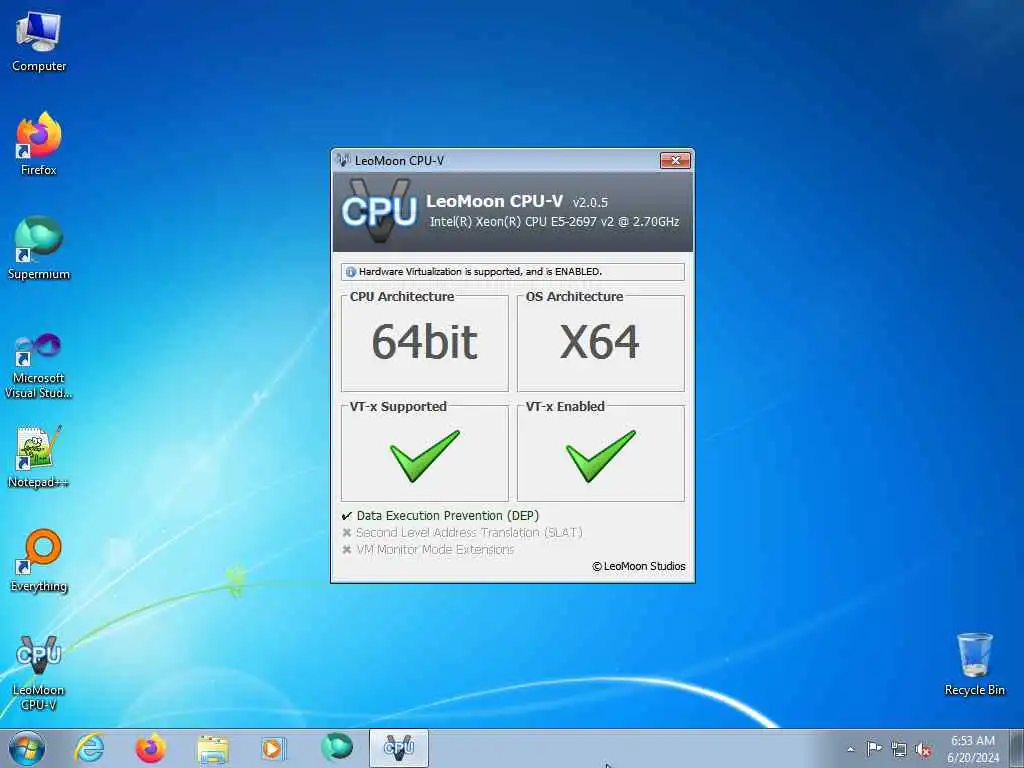The width and height of the screenshot is (1024, 768).
Task: Click the 'Hardware Virtualization is supported' message
Action: [480, 272]
